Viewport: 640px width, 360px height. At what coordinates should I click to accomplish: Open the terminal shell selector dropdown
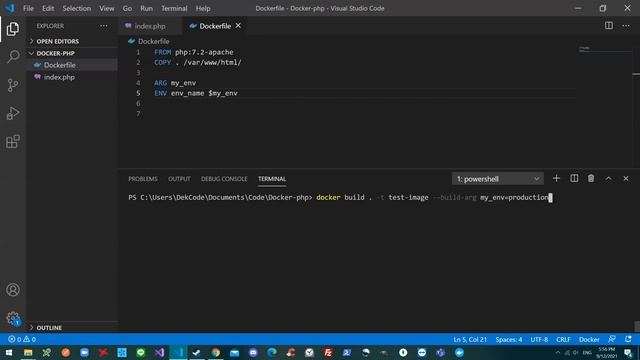[498, 179]
